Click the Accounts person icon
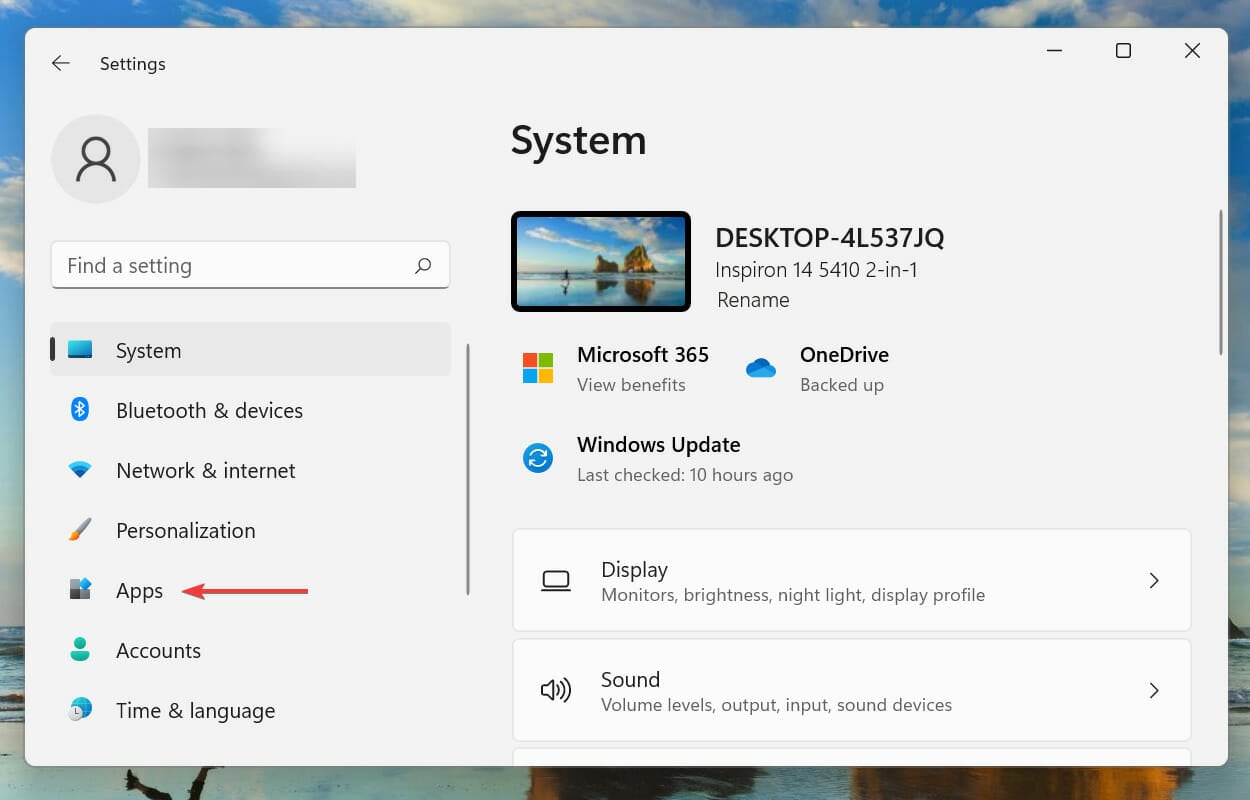 coord(80,650)
